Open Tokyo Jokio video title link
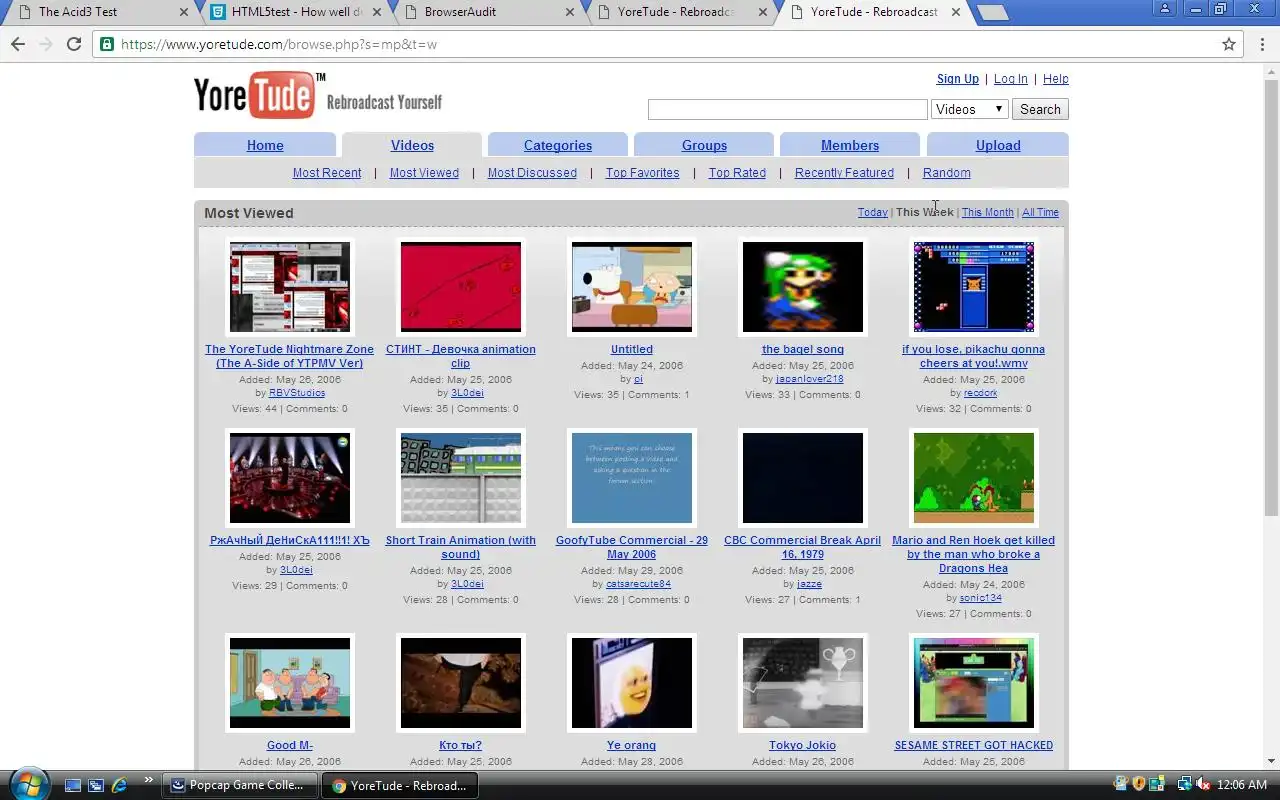This screenshot has width=1280, height=800. (803, 745)
